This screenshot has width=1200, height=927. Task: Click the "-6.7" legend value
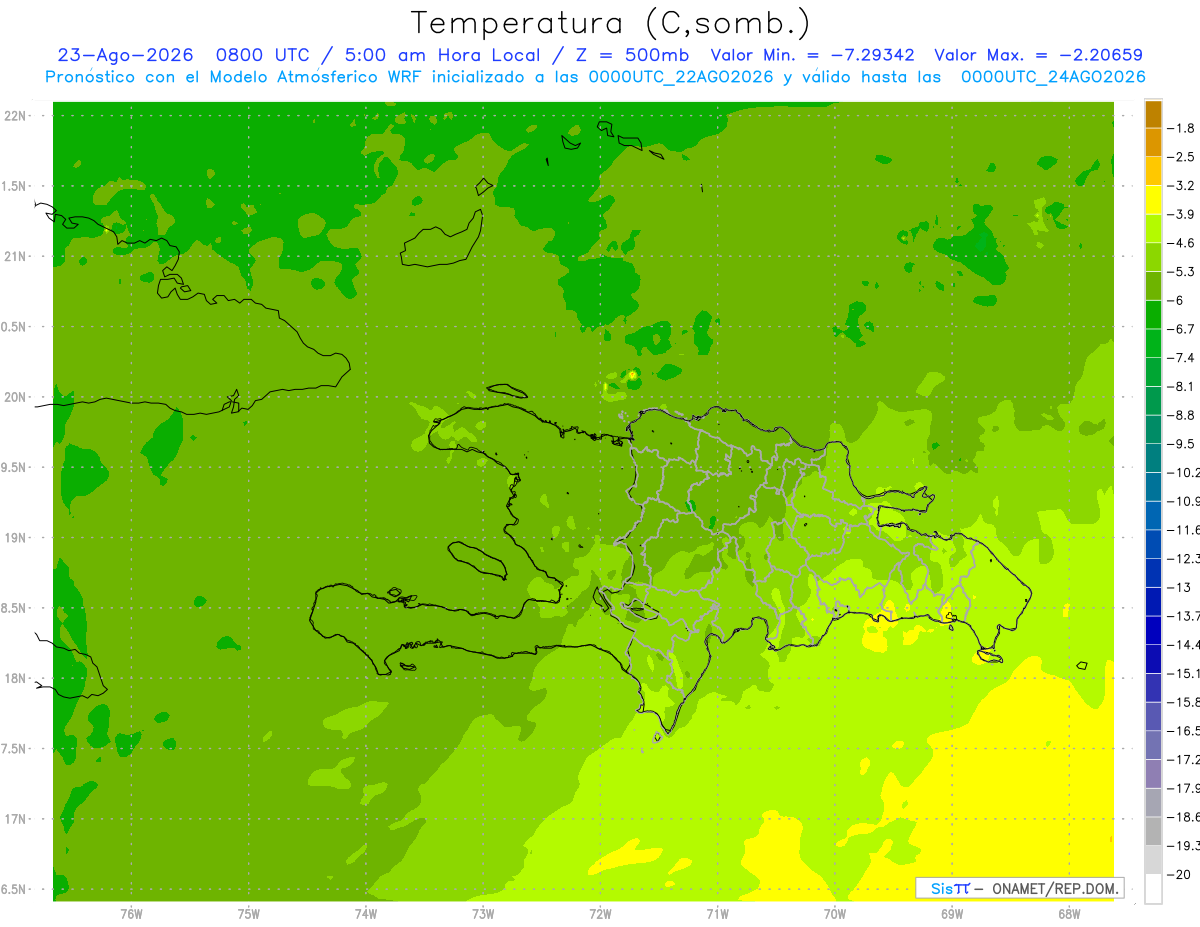coord(1181,329)
